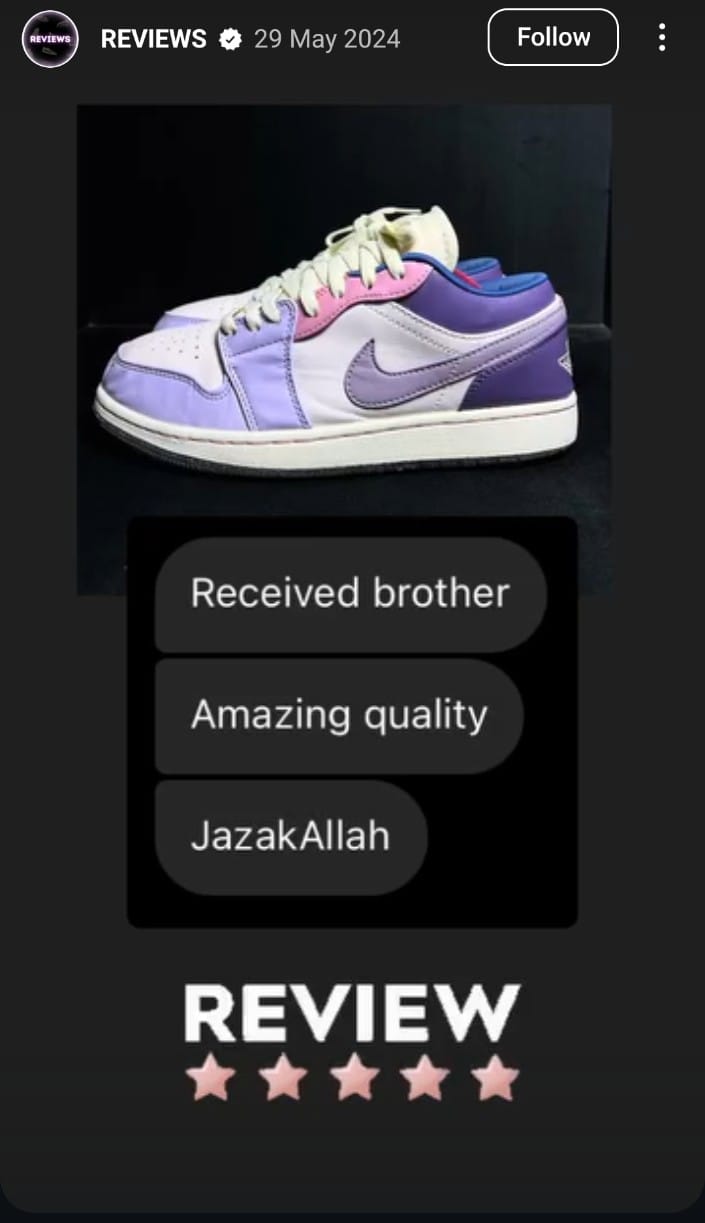Tap the large REVIEW heading text
This screenshot has width=705, height=1223.
click(352, 1013)
